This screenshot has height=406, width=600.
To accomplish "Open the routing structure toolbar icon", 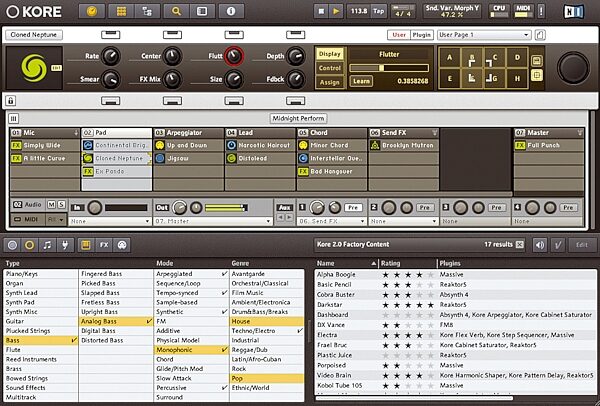I will [x=147, y=11].
